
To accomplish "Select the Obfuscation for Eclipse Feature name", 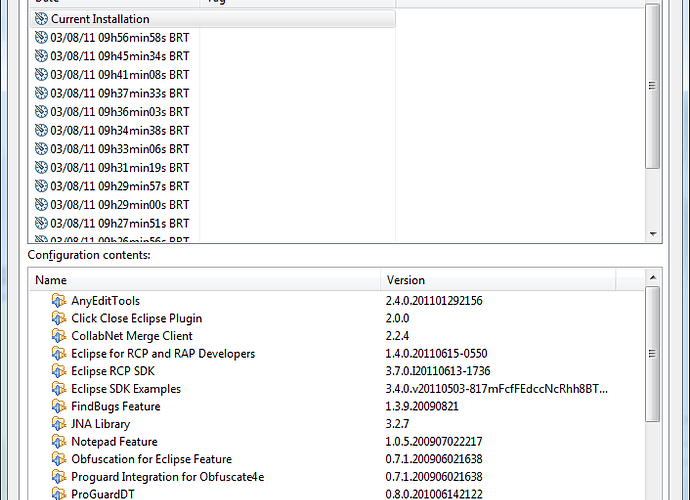I will (152, 459).
